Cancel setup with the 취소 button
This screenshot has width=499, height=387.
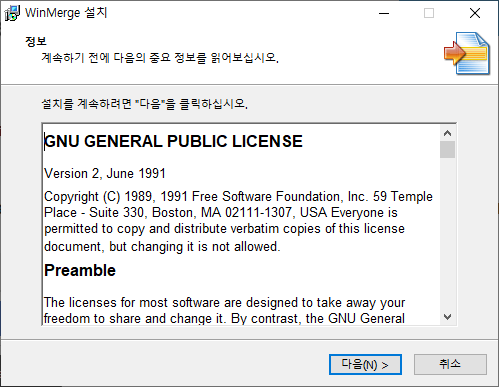(450, 364)
